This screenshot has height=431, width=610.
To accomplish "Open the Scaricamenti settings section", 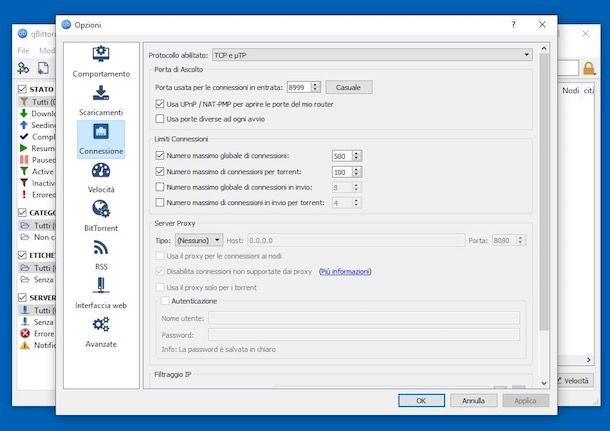I will (101, 100).
